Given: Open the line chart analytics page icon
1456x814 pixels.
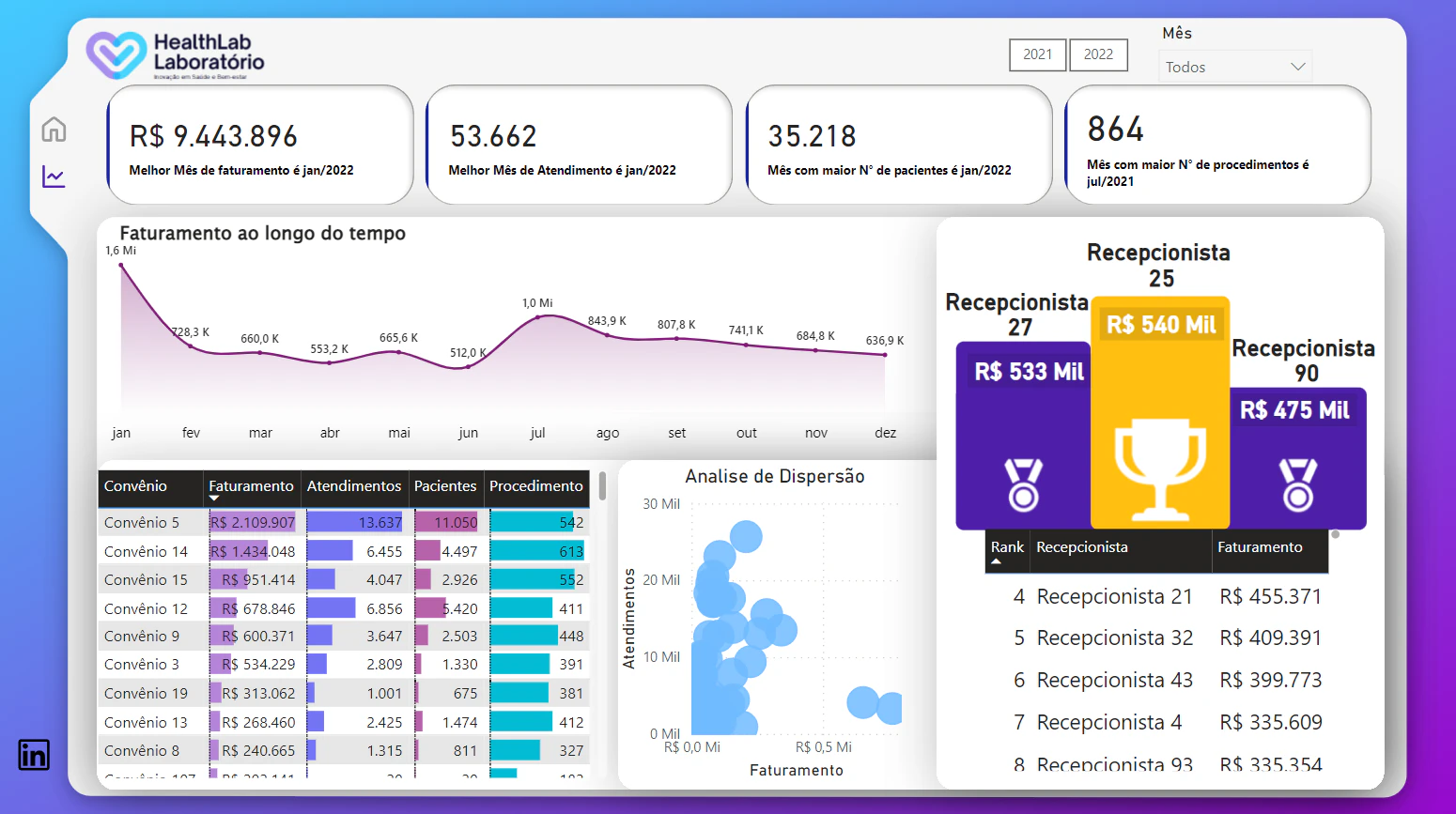Looking at the screenshot, I should [x=54, y=176].
